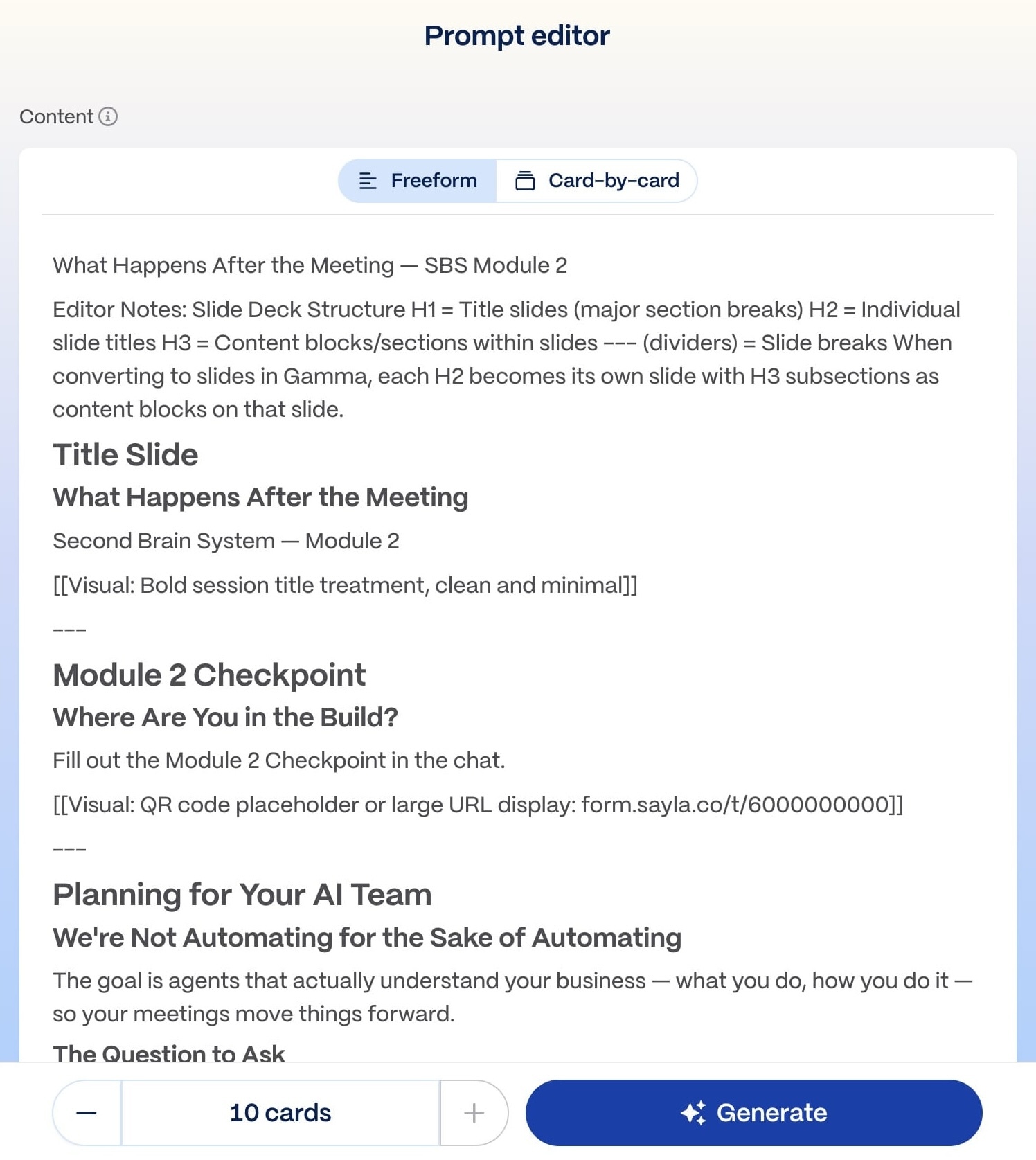This screenshot has height=1160, width=1036.
Task: Switch to Freeform mode
Action: tap(418, 181)
